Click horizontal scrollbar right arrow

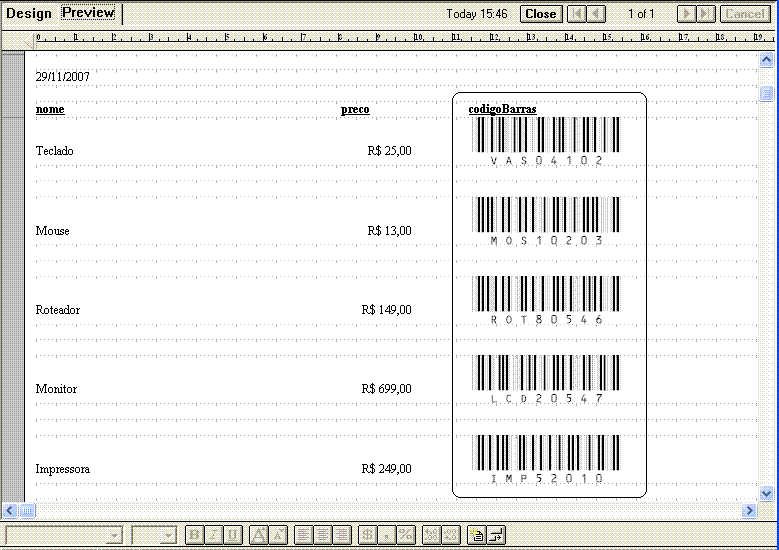click(x=749, y=510)
